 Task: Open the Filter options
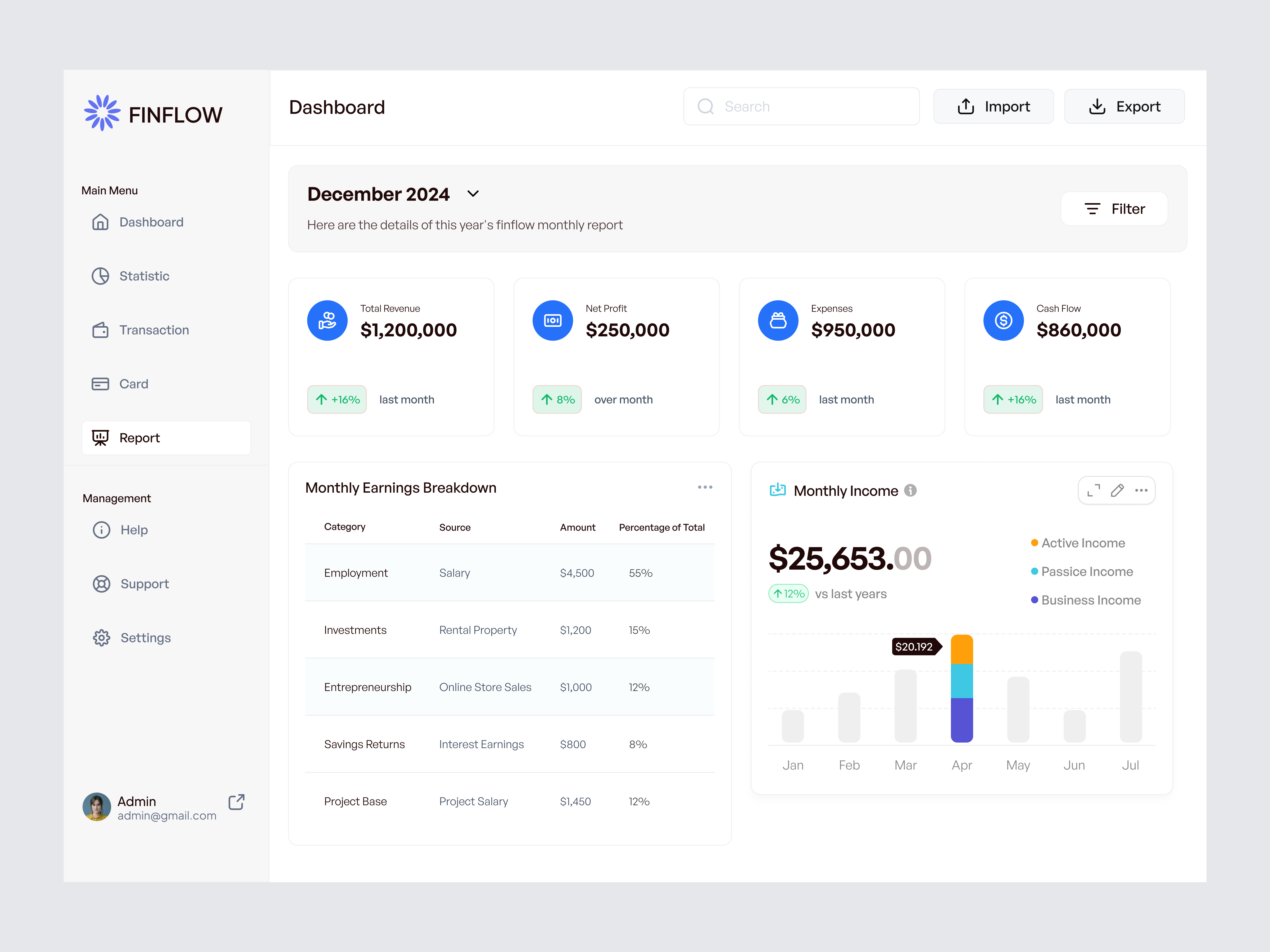tap(1113, 209)
